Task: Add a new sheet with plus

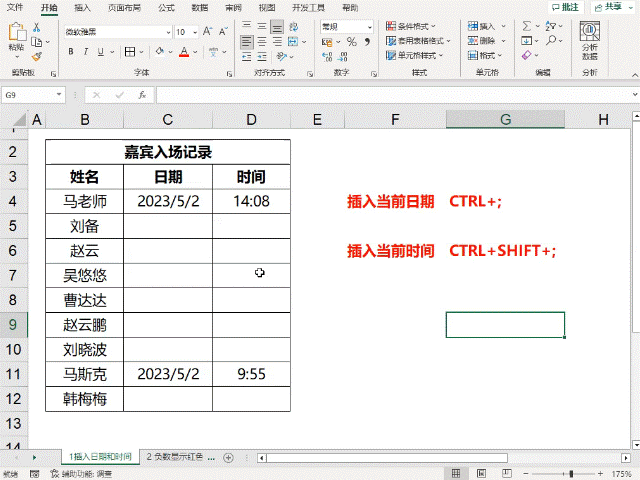Action: coord(229,458)
